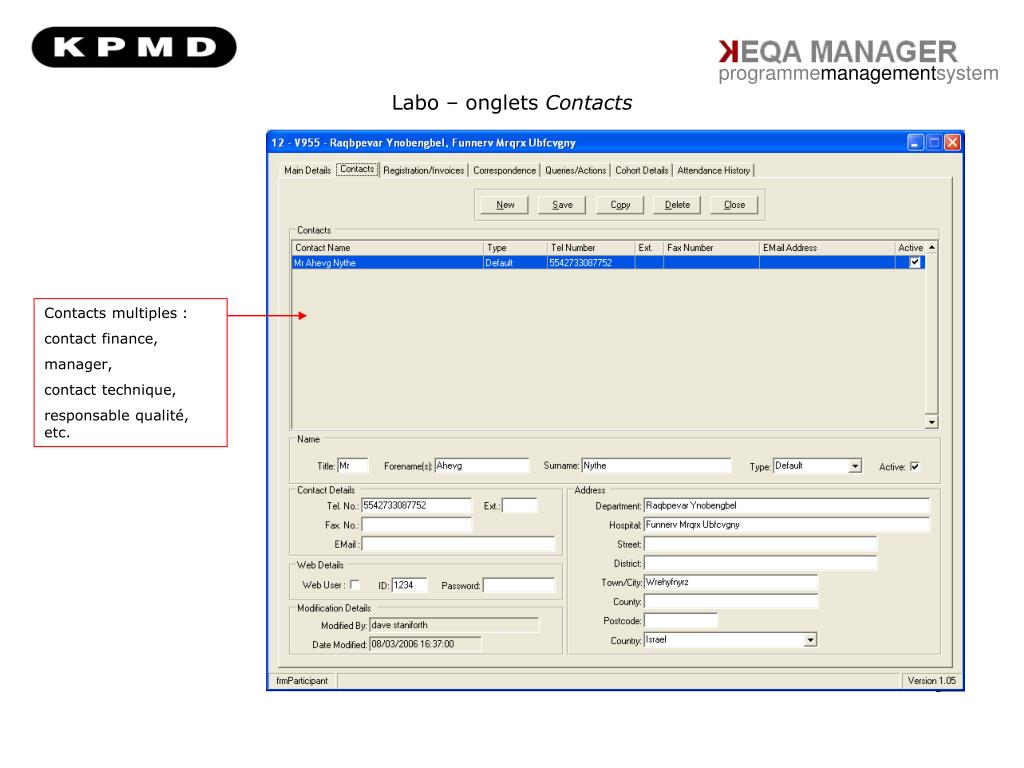This screenshot has width=1024, height=768.
Task: Toggle the Active checkbox in Name section
Action: (914, 466)
